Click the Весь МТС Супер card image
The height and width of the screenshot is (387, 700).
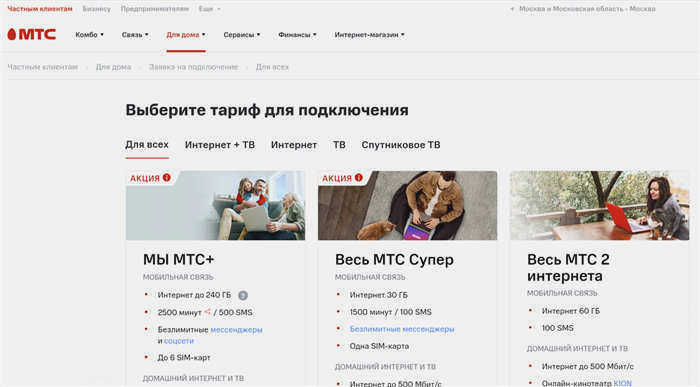pos(407,205)
